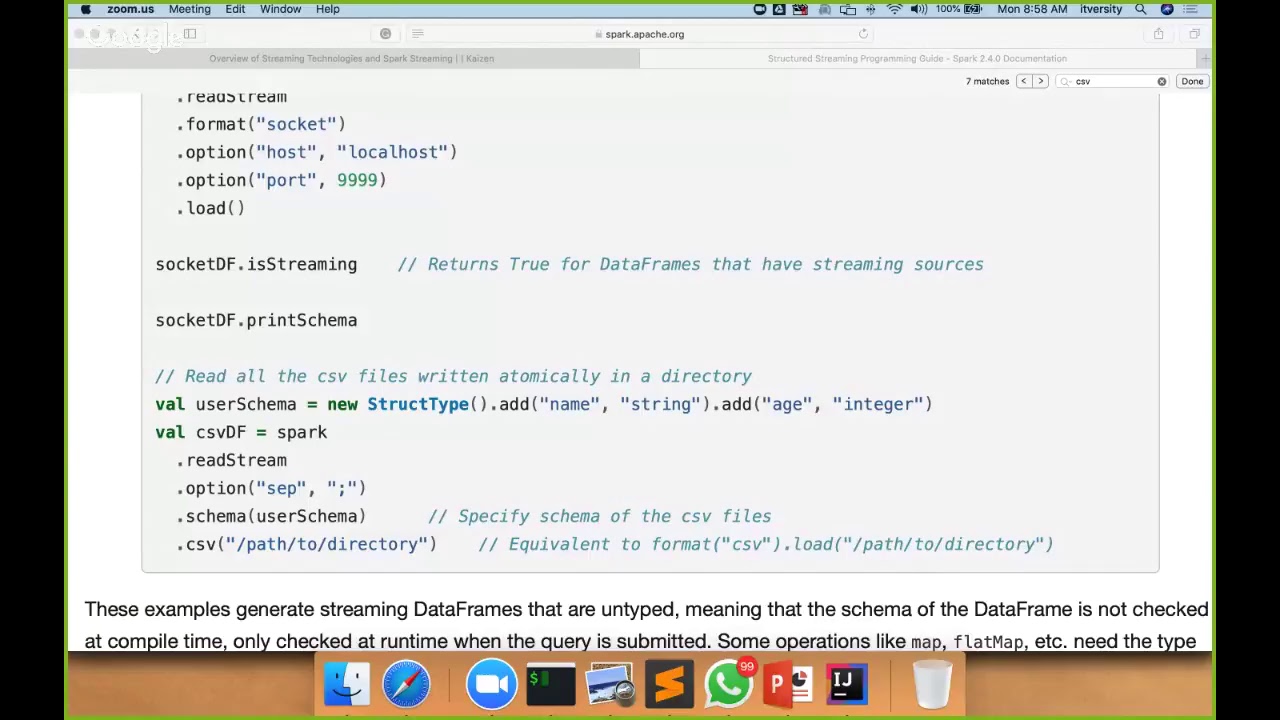Screen dimensions: 1280x720
Task: Open the Window menu
Action: click(x=280, y=9)
